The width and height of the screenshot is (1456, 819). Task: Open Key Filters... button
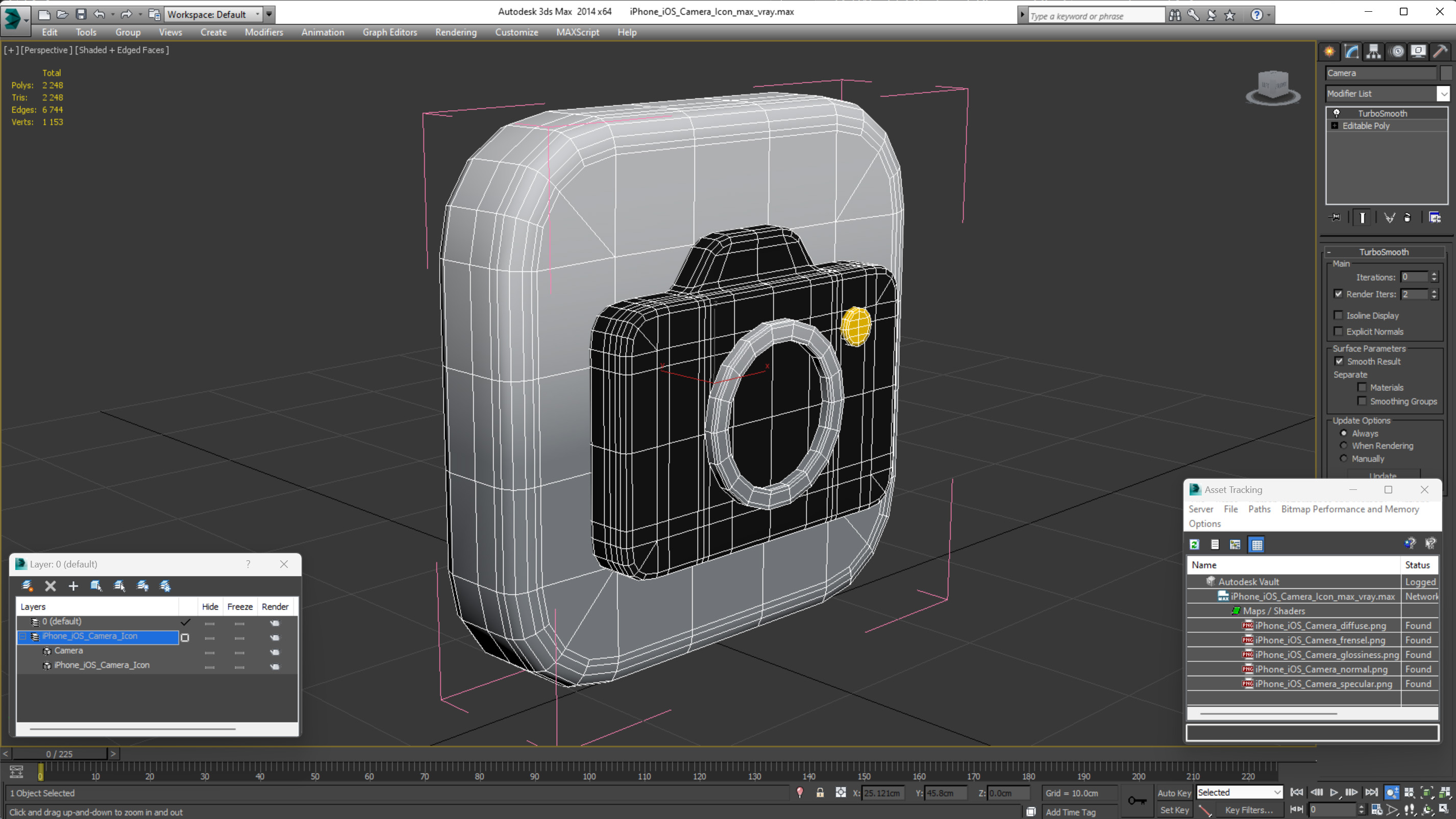[x=1249, y=810]
